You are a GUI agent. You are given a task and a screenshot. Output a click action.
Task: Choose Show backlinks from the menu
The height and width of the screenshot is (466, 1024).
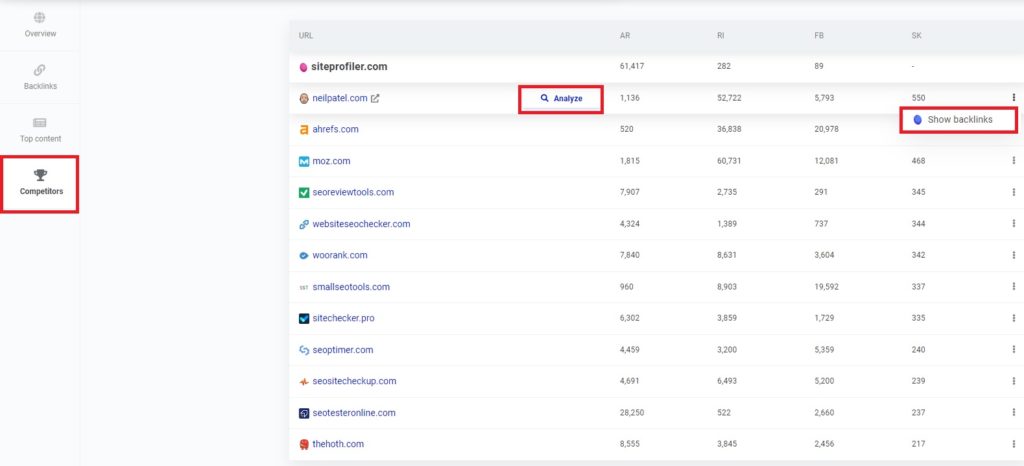click(959, 119)
